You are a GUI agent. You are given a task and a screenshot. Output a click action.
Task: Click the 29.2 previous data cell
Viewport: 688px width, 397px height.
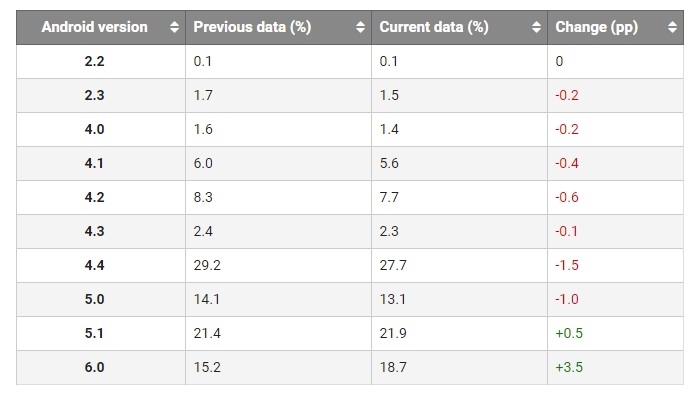coord(278,265)
